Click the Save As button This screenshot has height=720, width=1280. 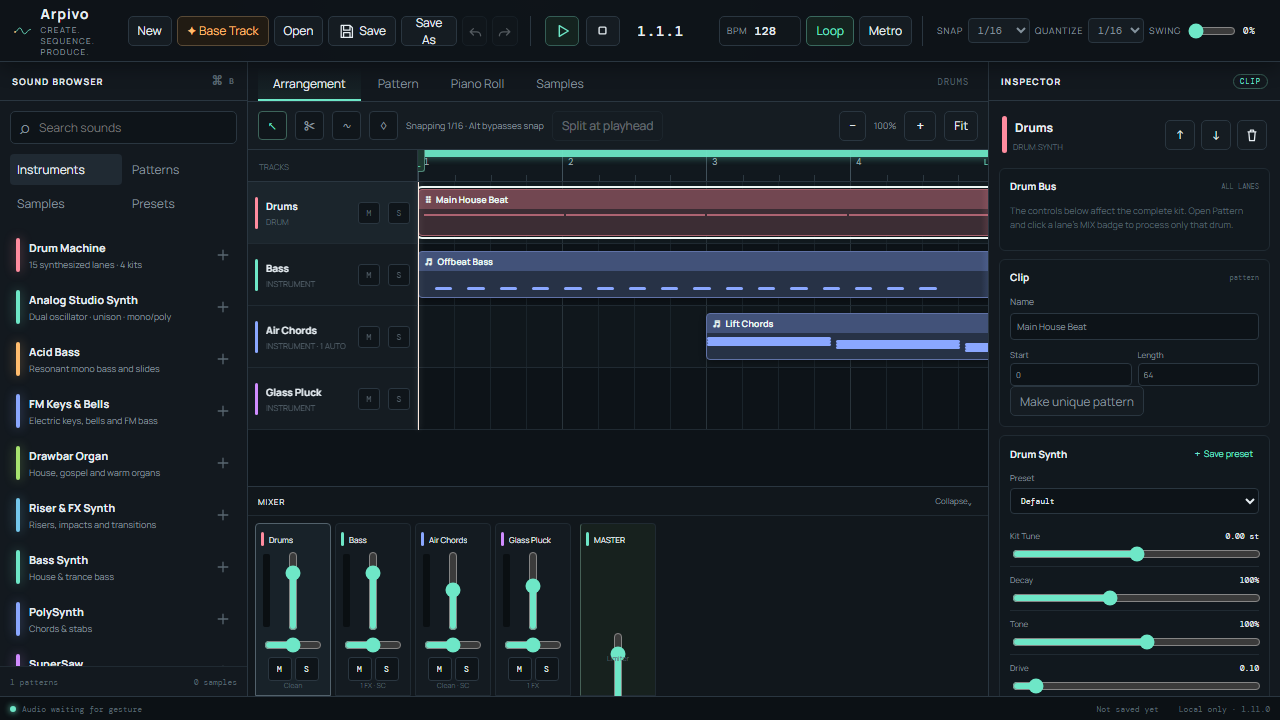pos(429,31)
